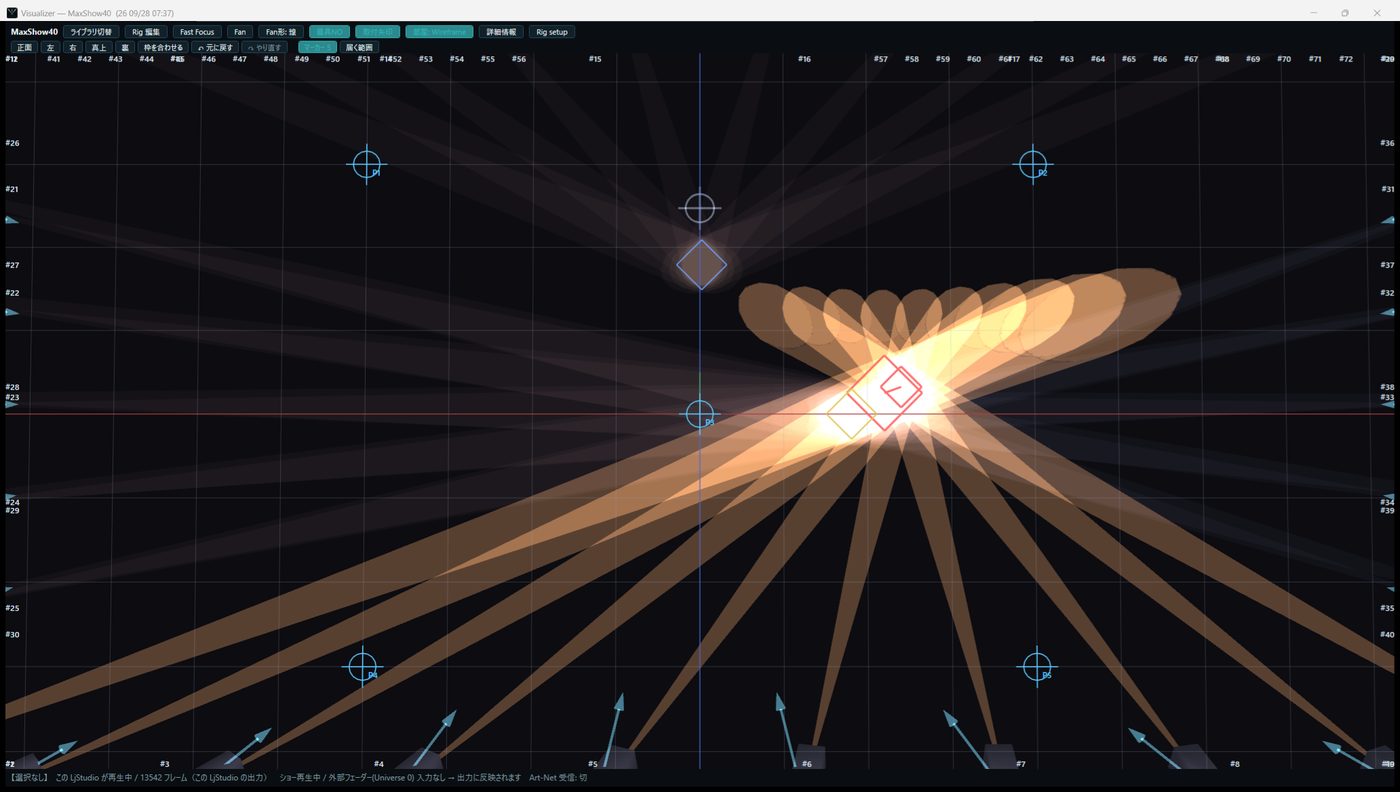
Task: Click the gray unlabeled crosshair target marker
Action: pyautogui.click(x=700, y=208)
